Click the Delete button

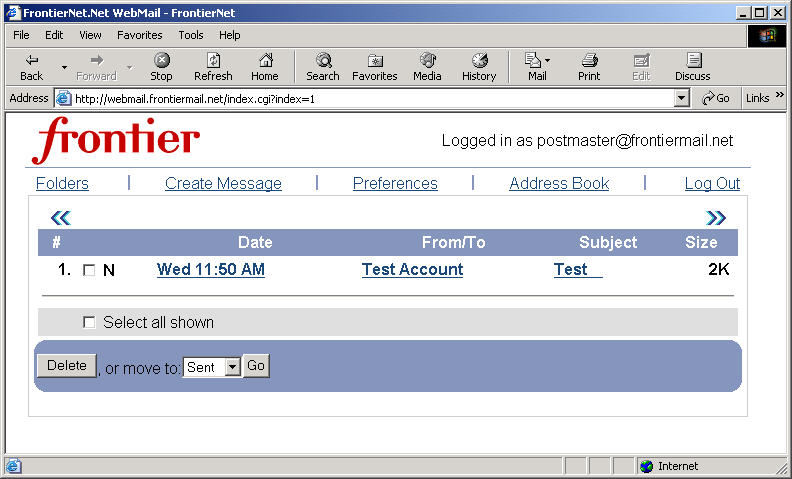[x=67, y=365]
